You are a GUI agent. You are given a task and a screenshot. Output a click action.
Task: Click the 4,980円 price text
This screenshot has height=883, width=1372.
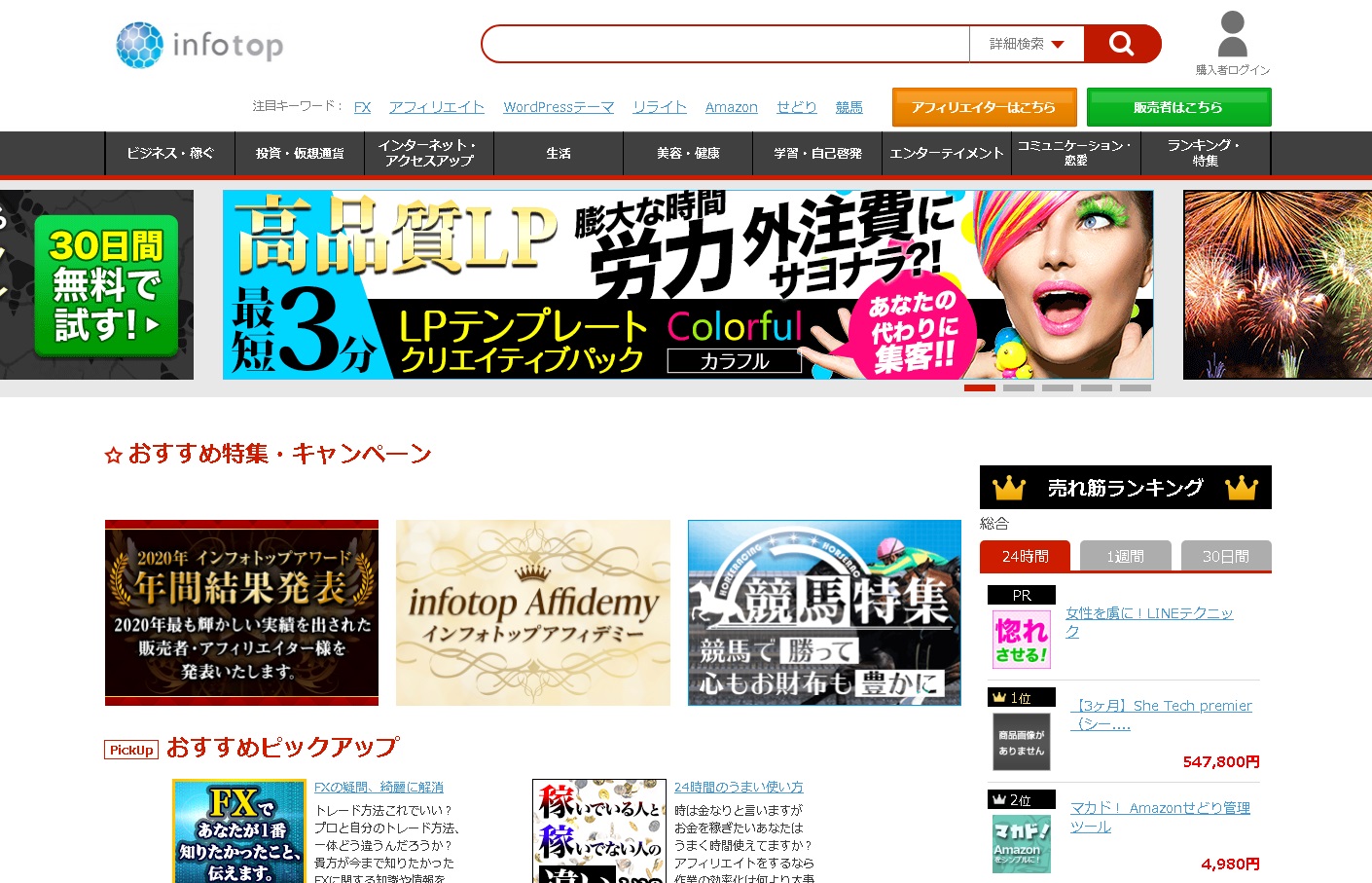coord(1230,864)
